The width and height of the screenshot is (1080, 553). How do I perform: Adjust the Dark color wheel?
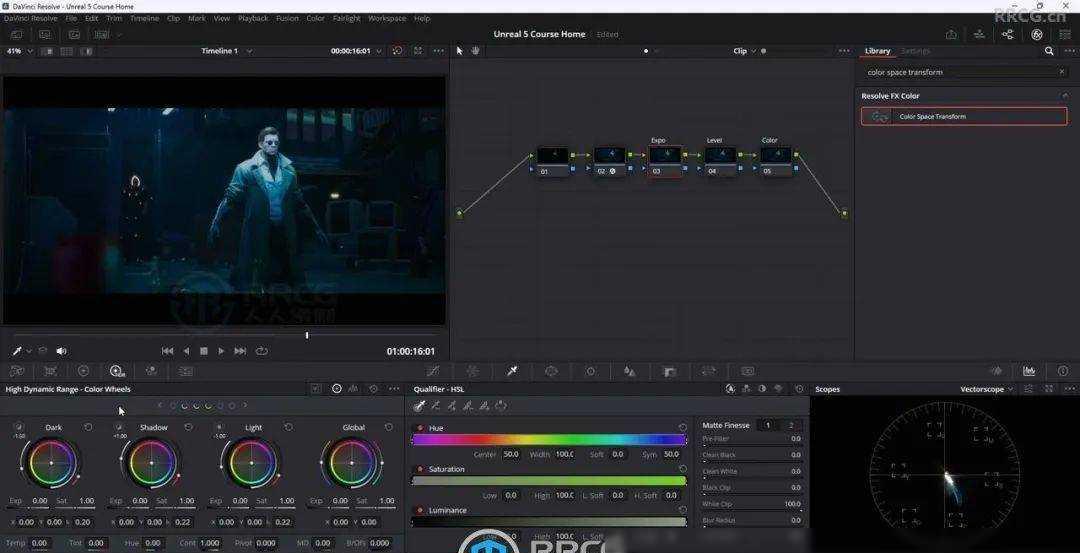click(x=51, y=463)
